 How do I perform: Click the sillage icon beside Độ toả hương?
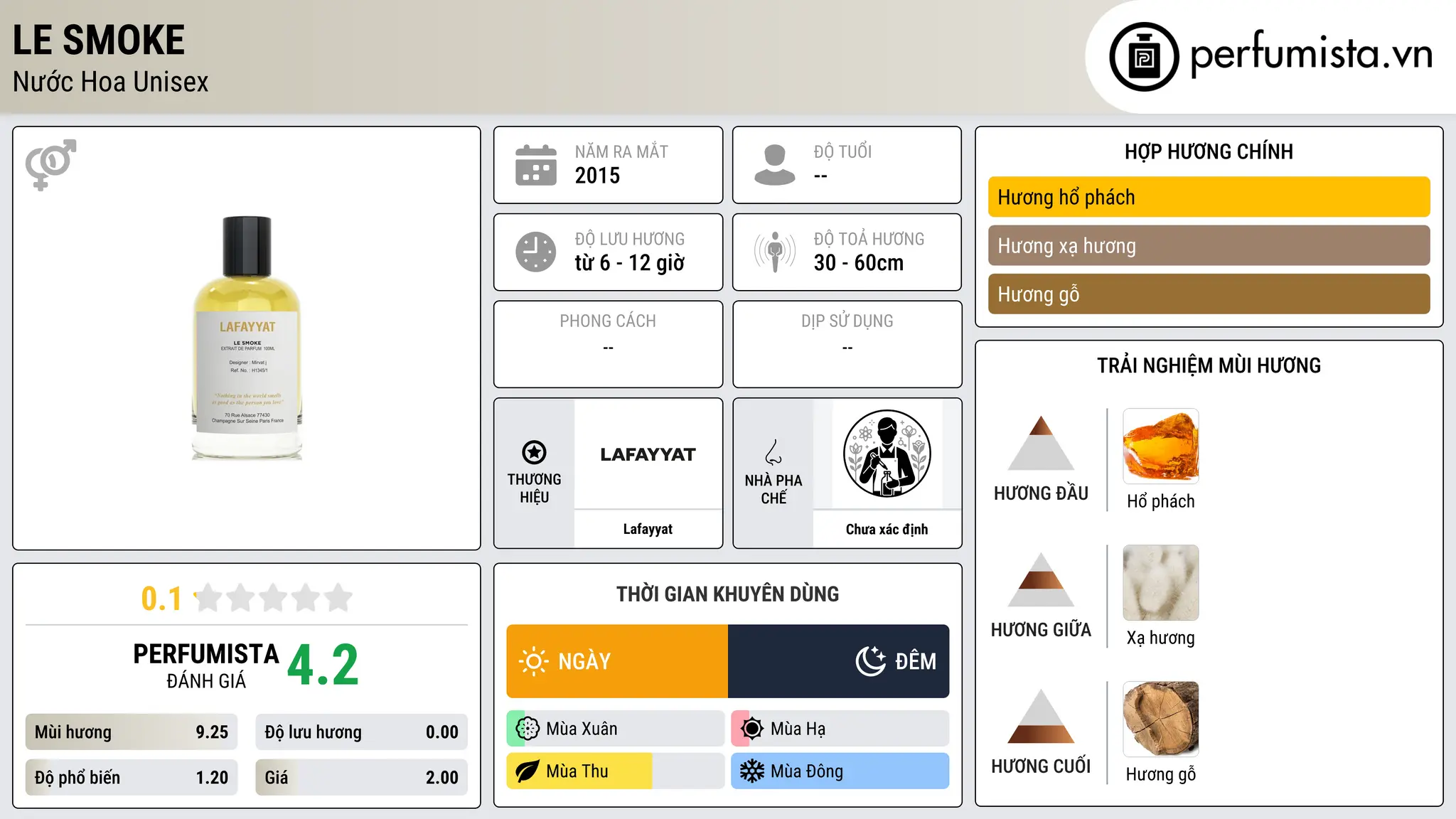[x=775, y=252]
